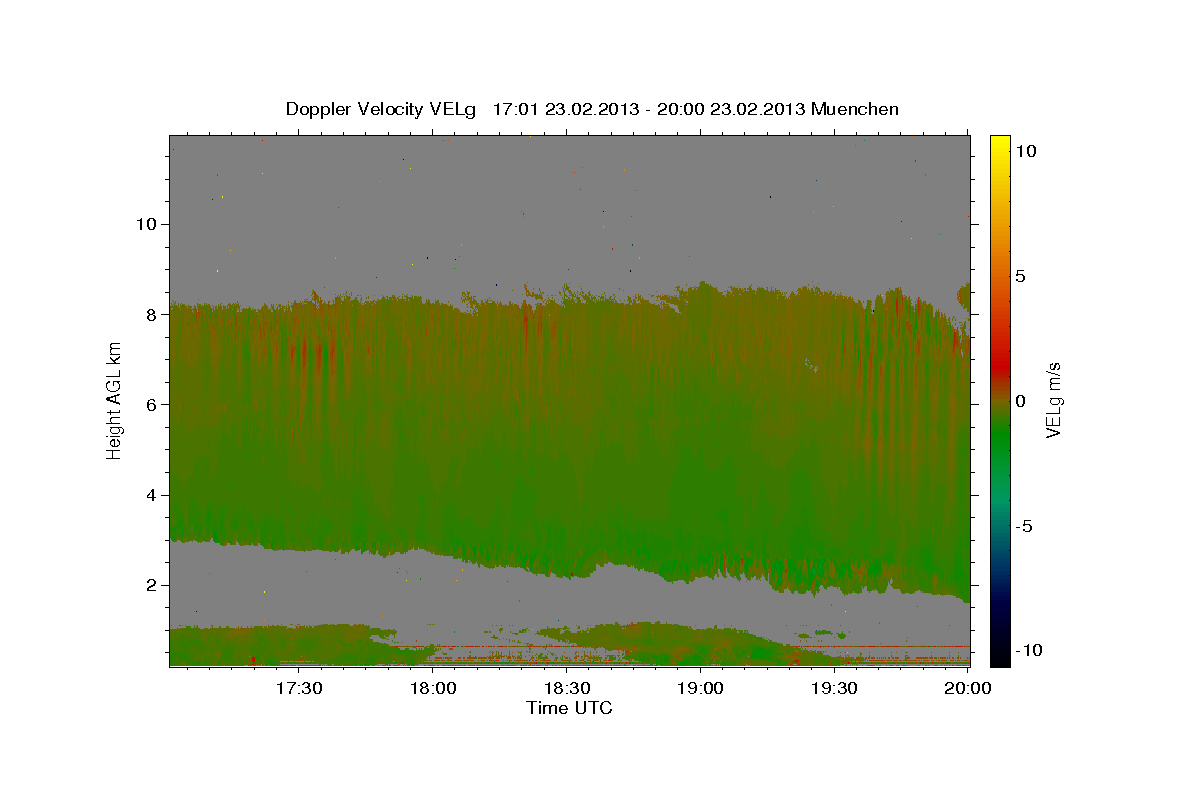Viewport: 1200px width, 800px height.
Task: Click the colorbar value 0 label
Action: coord(1021,401)
